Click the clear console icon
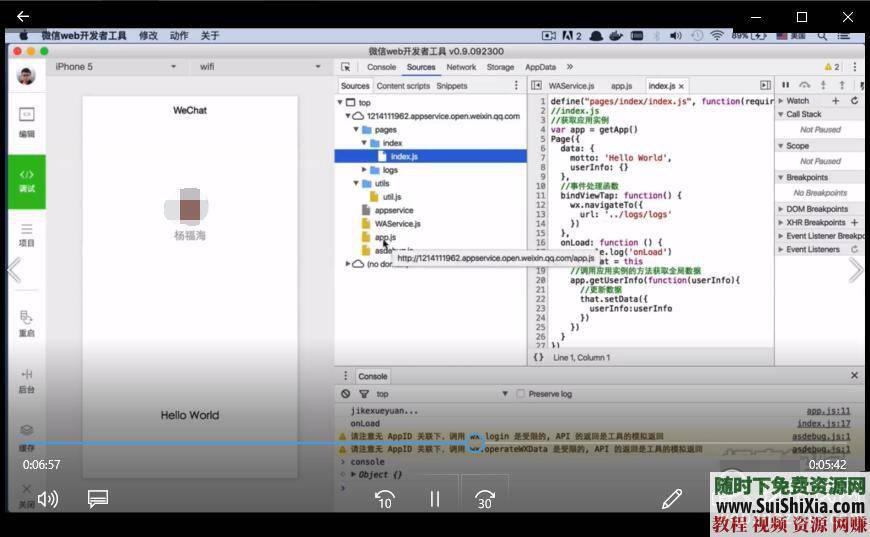The image size is (870, 537). pyautogui.click(x=346, y=394)
